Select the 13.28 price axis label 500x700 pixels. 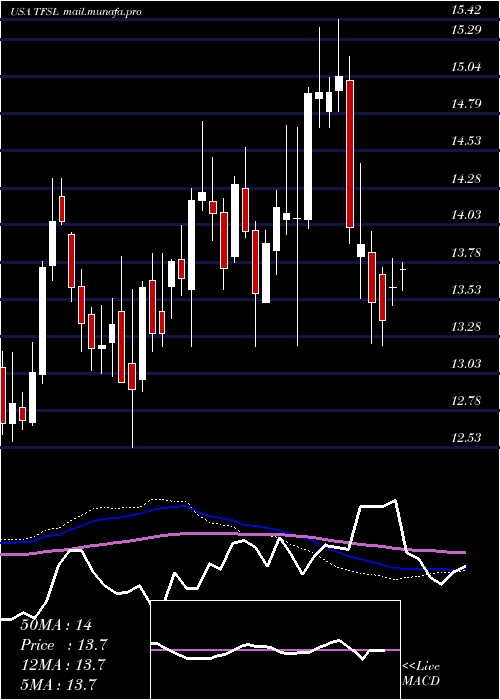click(466, 327)
